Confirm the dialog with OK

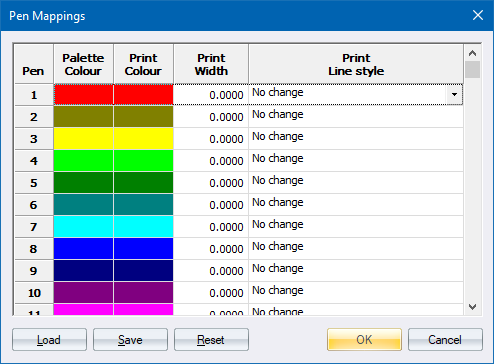point(364,340)
